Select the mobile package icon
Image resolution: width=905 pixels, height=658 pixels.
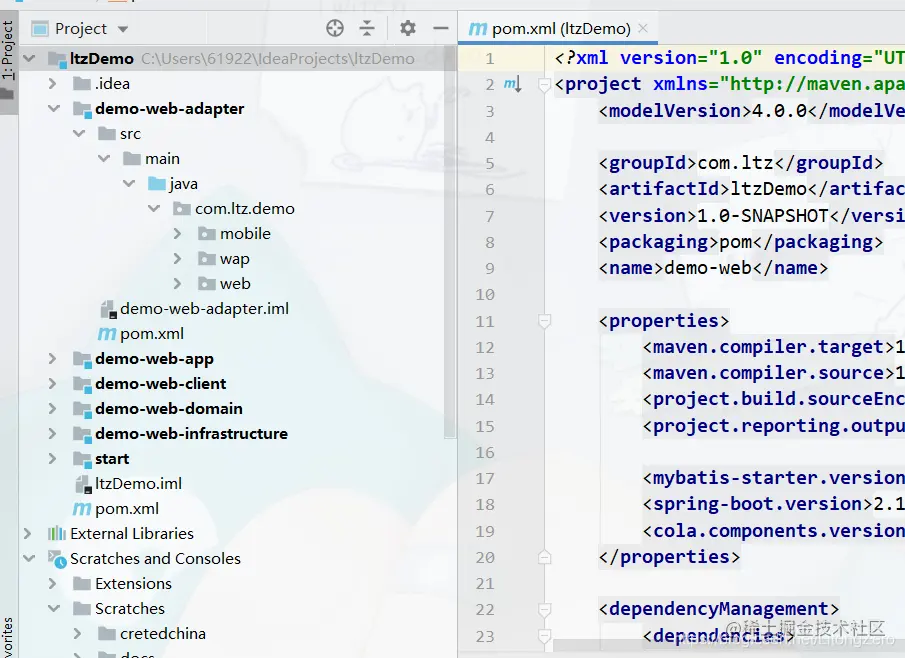pos(207,234)
